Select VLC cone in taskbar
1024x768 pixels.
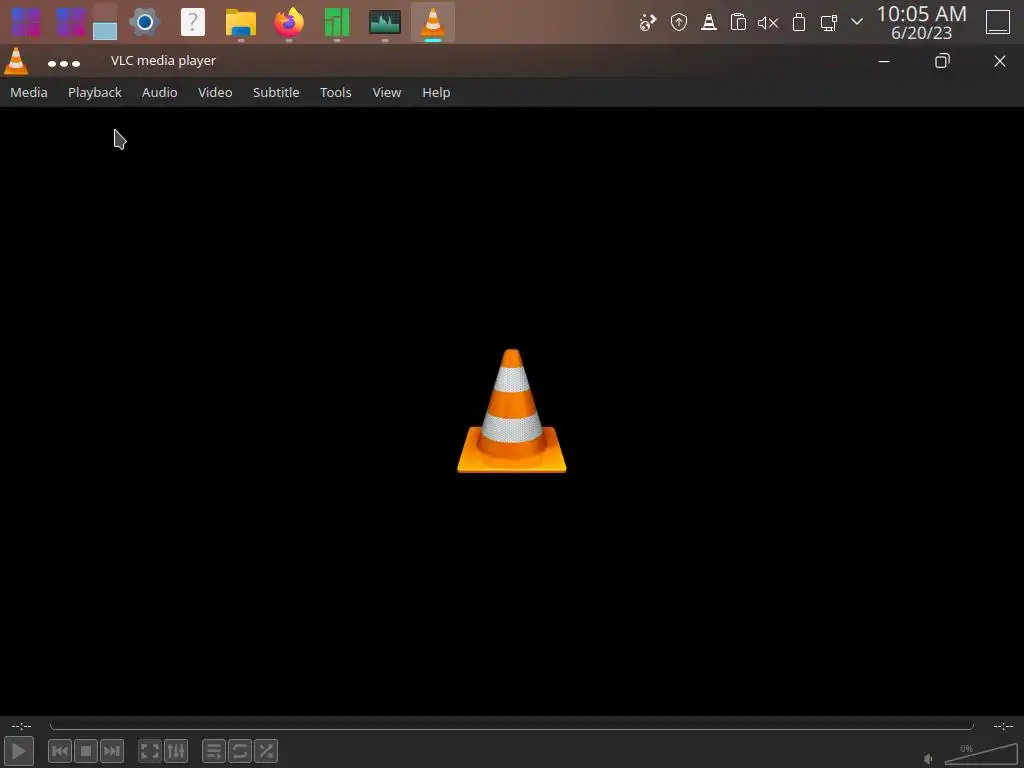pos(432,22)
